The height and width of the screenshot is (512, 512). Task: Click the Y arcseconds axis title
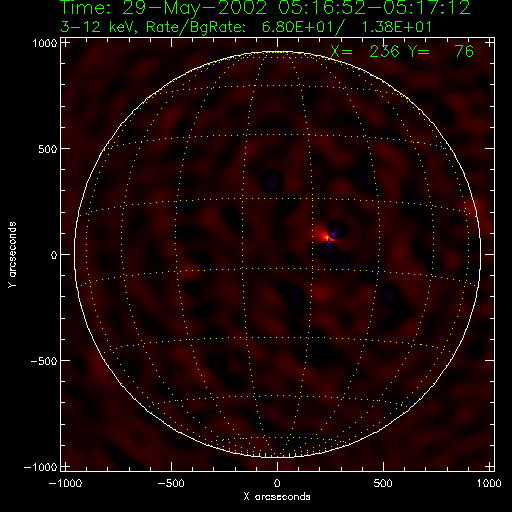[x=12, y=255]
